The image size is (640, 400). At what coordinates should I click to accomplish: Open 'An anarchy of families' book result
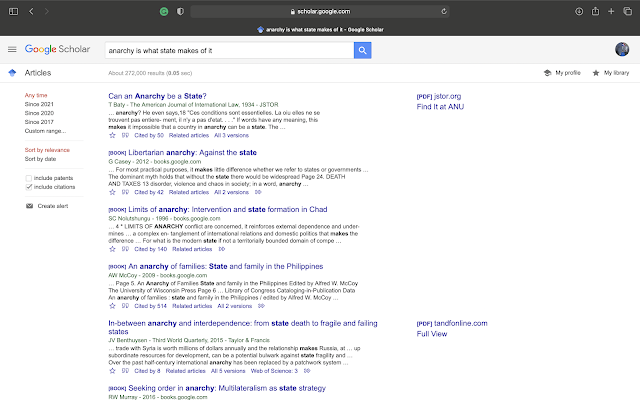(225, 266)
